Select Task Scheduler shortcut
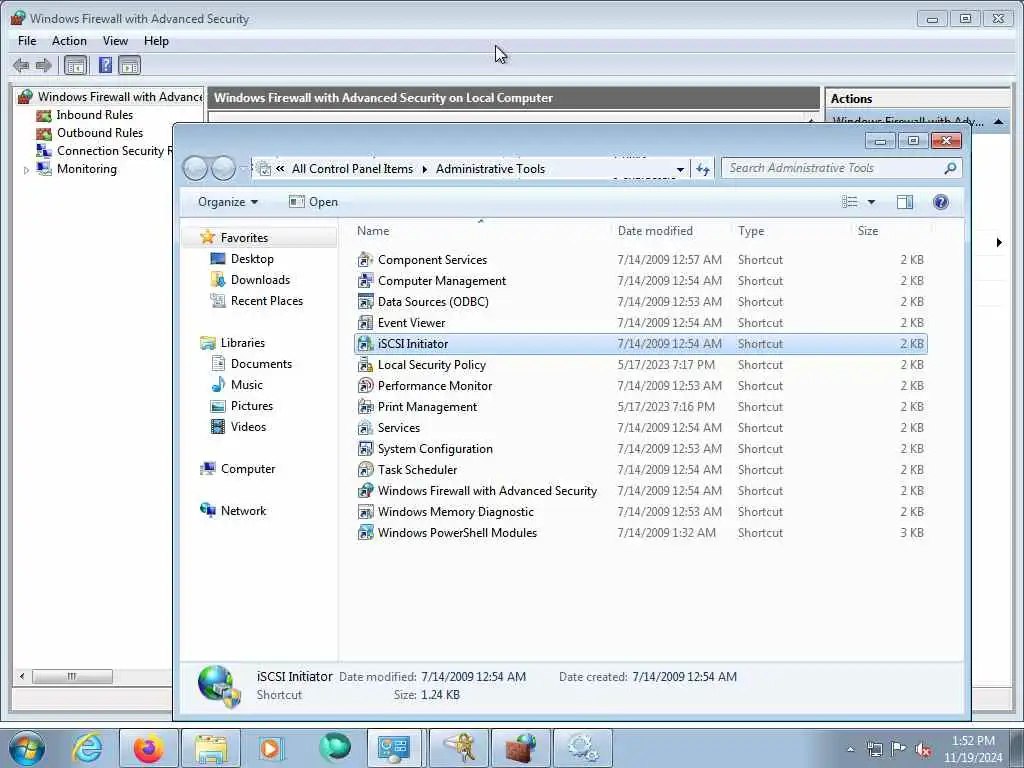1024x768 pixels. (x=640, y=470)
